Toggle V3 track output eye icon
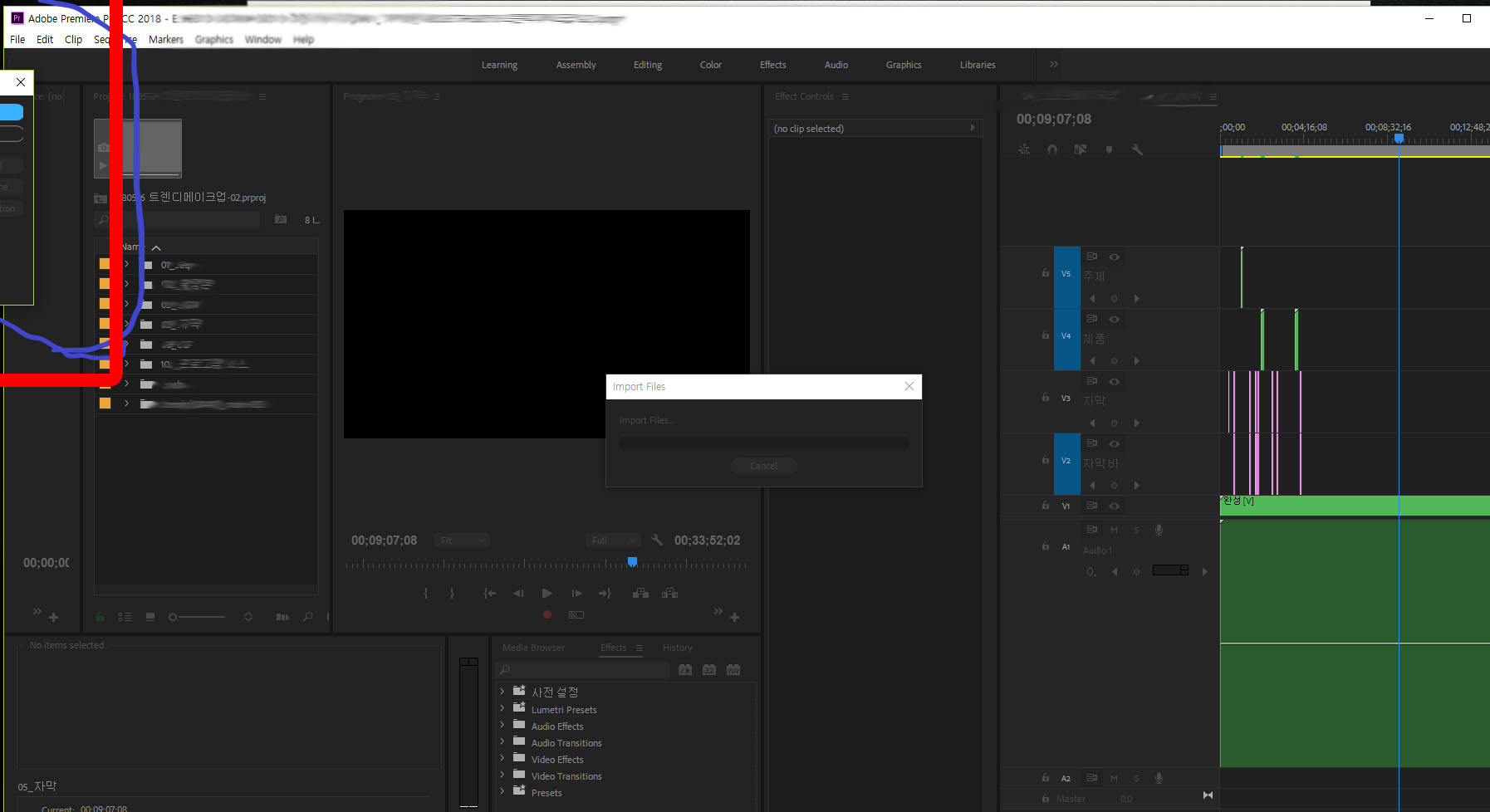This screenshot has height=812, width=1490. [x=1115, y=382]
